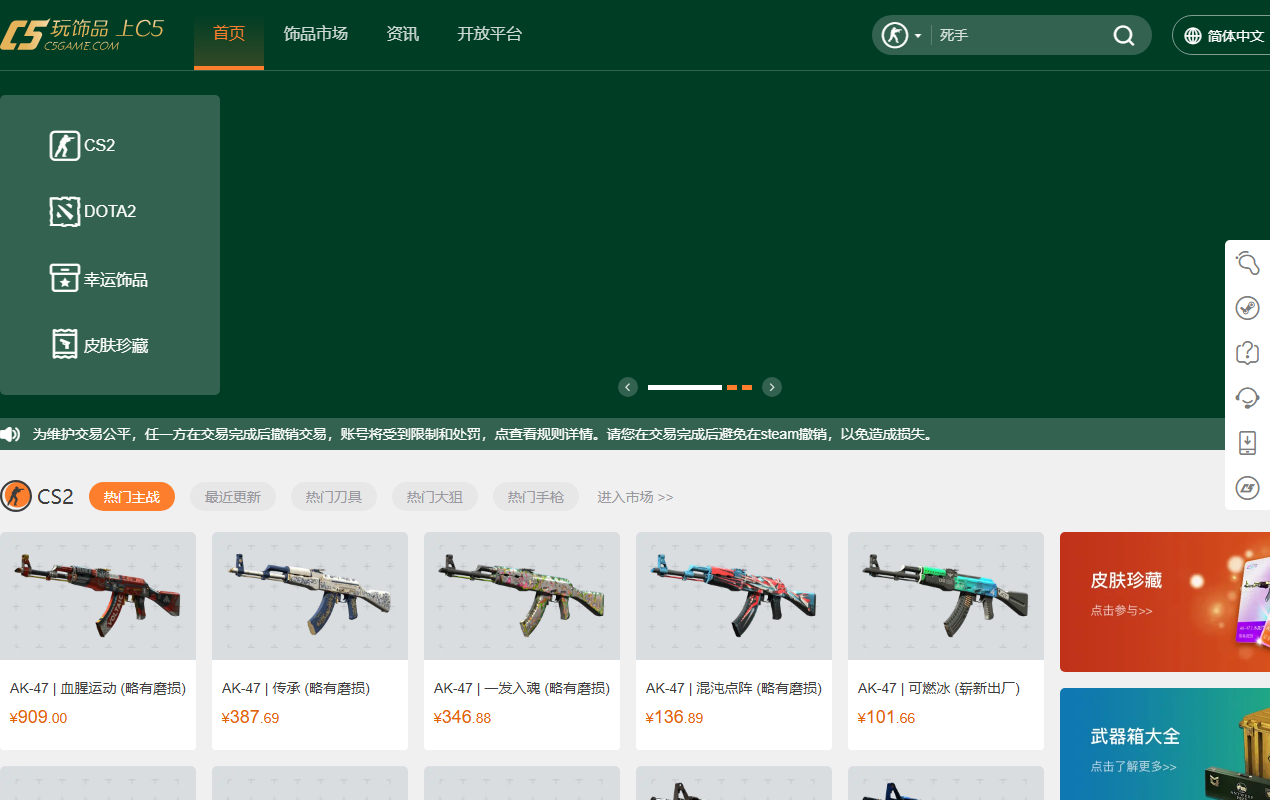Click title AK-47 | 血腥运动 (略有磨损)
Screen dimensions: 1280x800
click(98, 688)
